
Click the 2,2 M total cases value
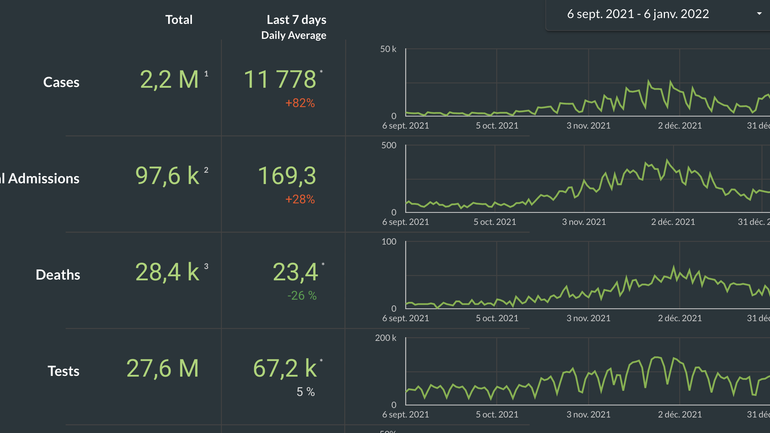coord(169,81)
